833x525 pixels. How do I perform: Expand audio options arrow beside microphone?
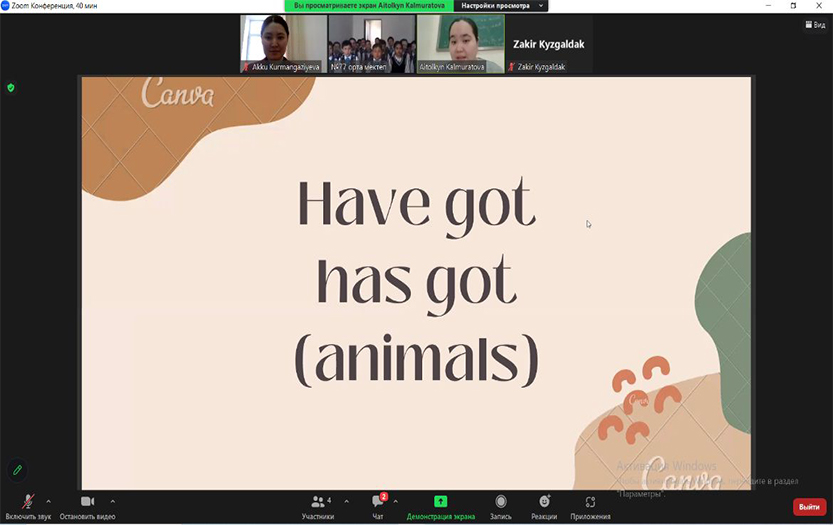click(x=48, y=501)
